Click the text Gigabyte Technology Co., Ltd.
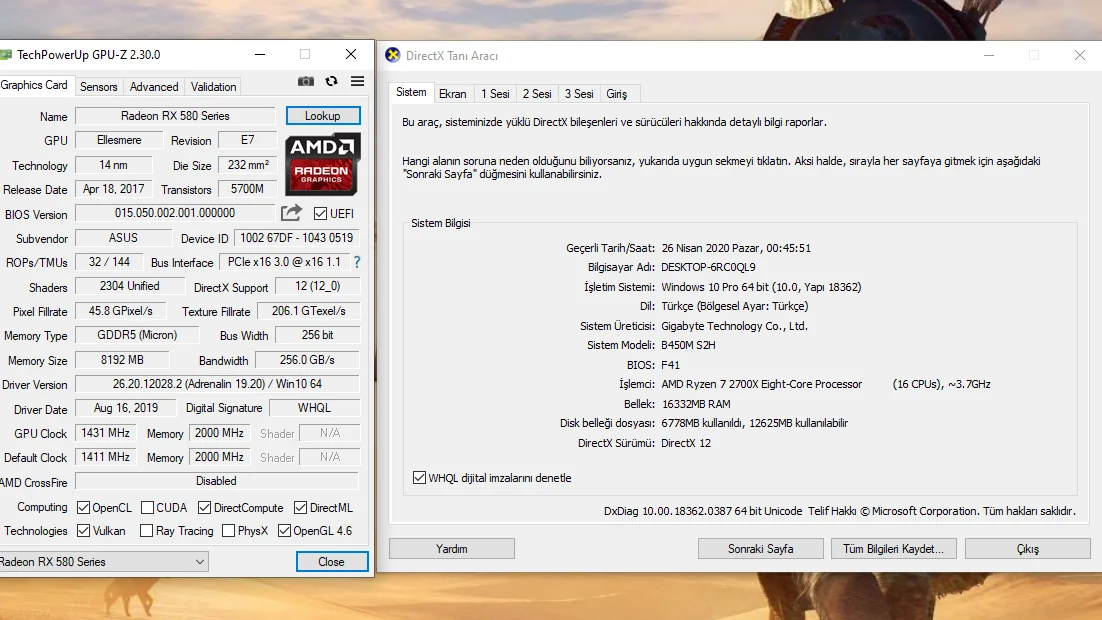The image size is (1102, 620). [x=734, y=326]
